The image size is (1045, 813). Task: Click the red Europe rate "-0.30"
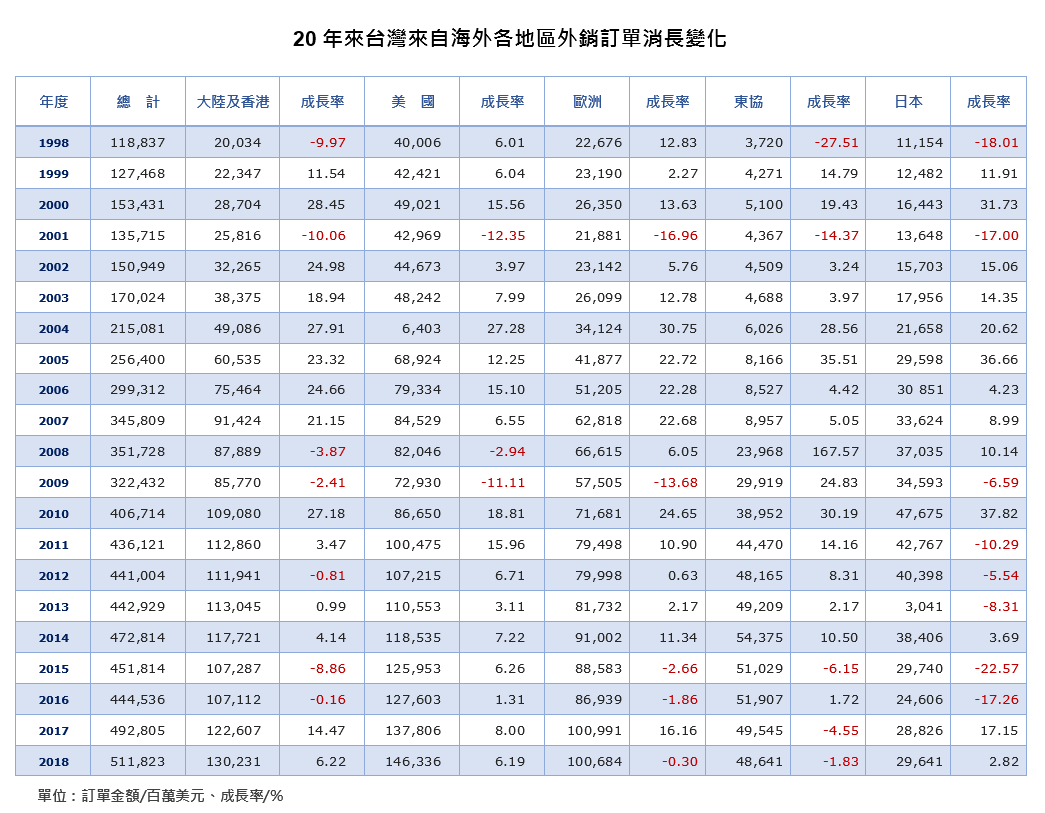click(x=679, y=762)
